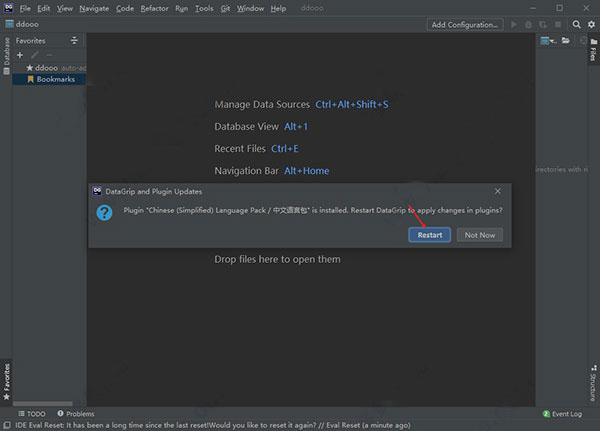The width and height of the screenshot is (600, 431).
Task: Open the Problems tool window
Action: 76,414
